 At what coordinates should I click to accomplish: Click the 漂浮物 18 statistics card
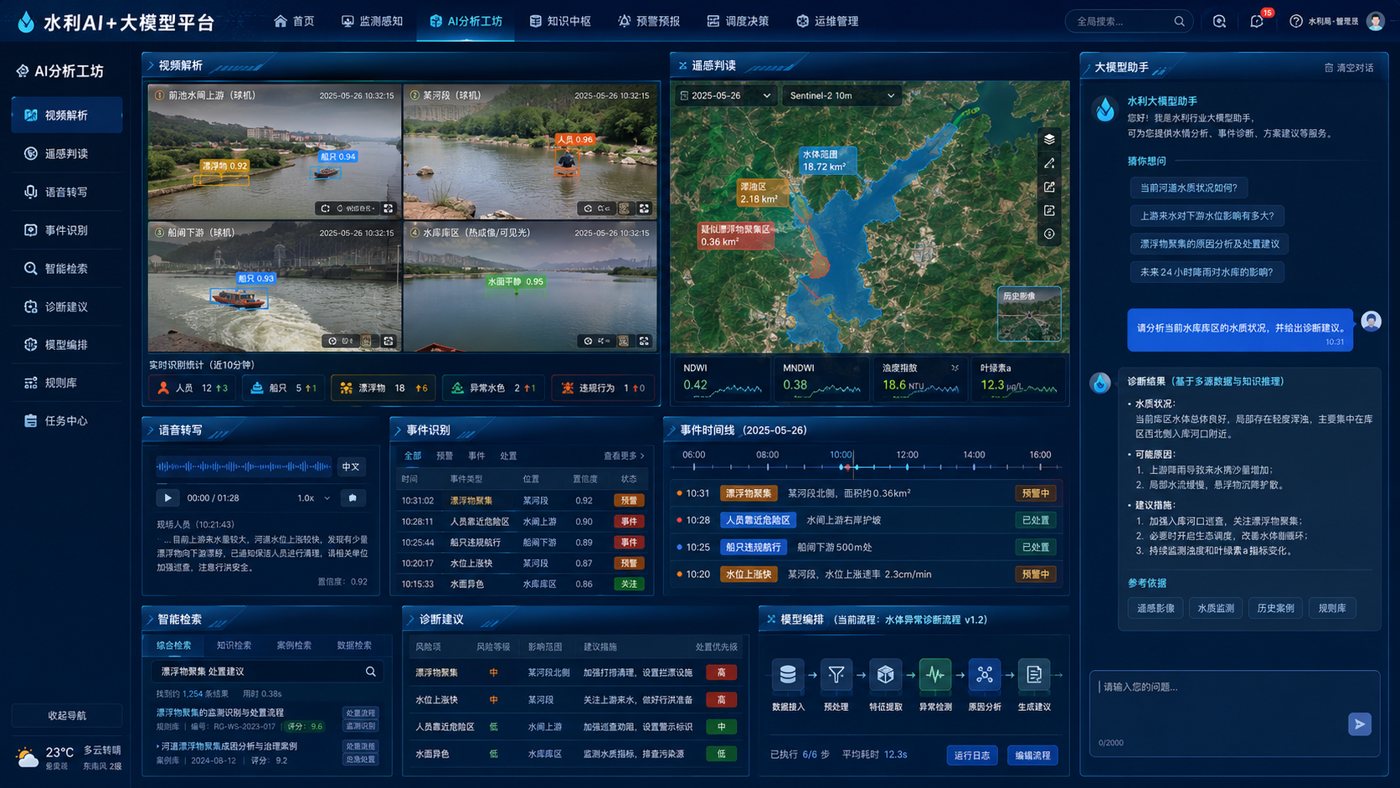[x=383, y=388]
